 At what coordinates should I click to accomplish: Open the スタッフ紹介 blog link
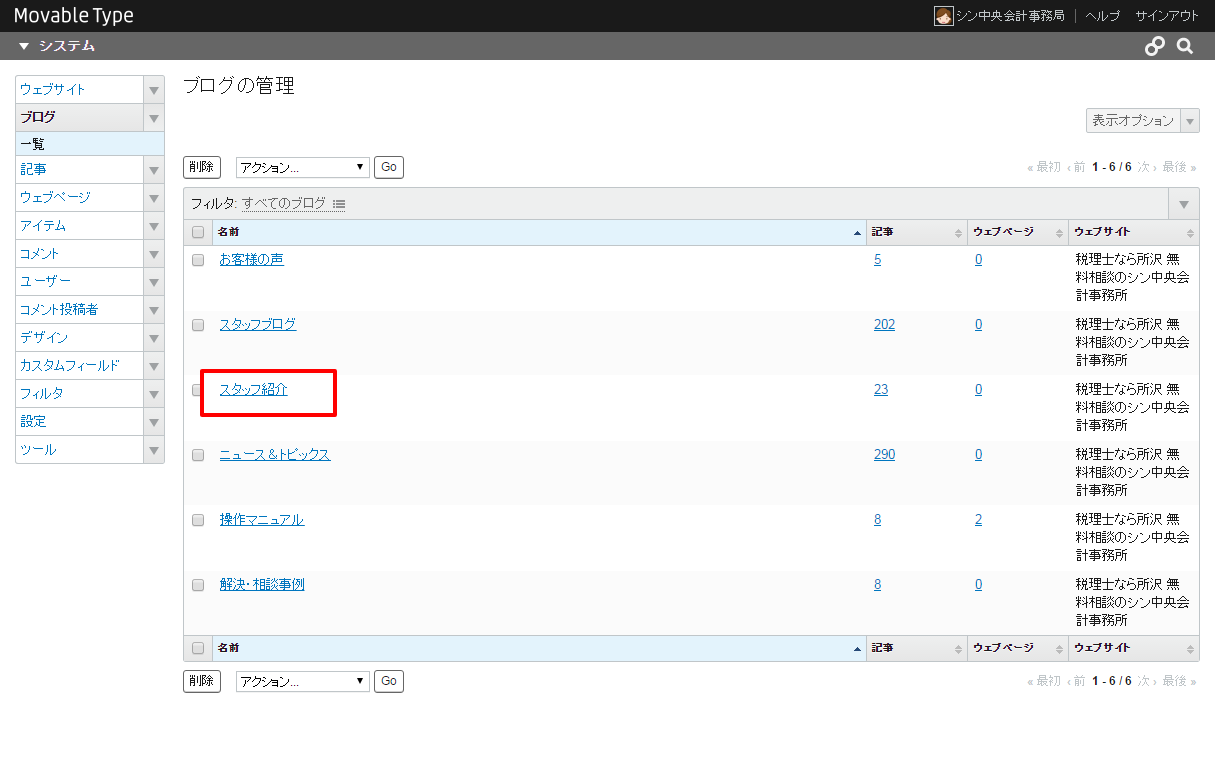click(254, 390)
